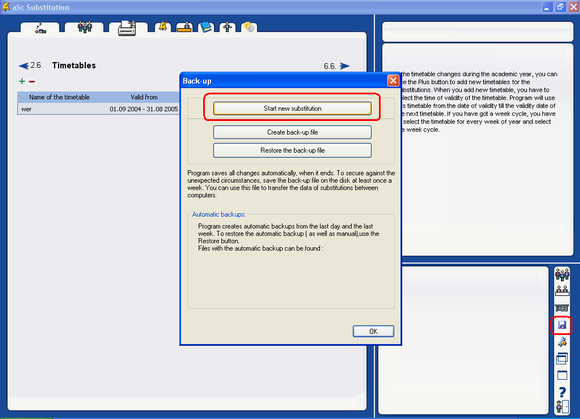Select the cascading windows icon in sidebar
580x419 pixels.
[x=562, y=359]
